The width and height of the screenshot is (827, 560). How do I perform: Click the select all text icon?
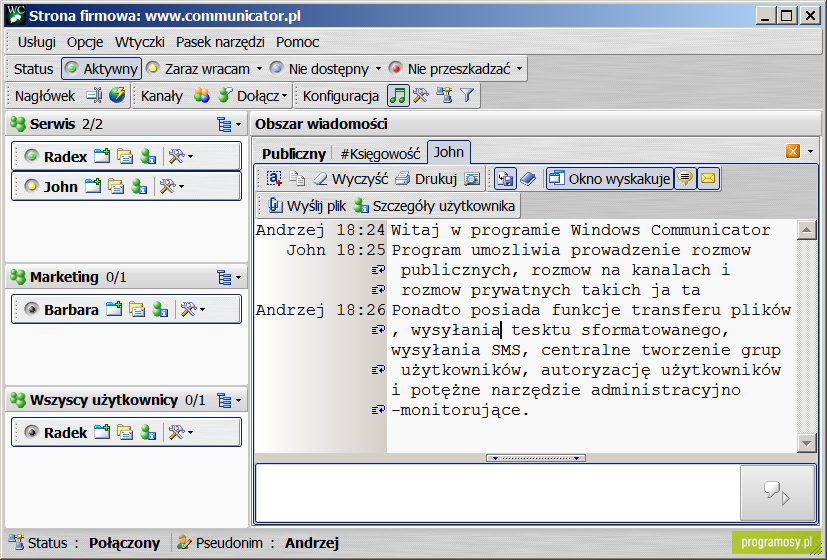(x=274, y=179)
